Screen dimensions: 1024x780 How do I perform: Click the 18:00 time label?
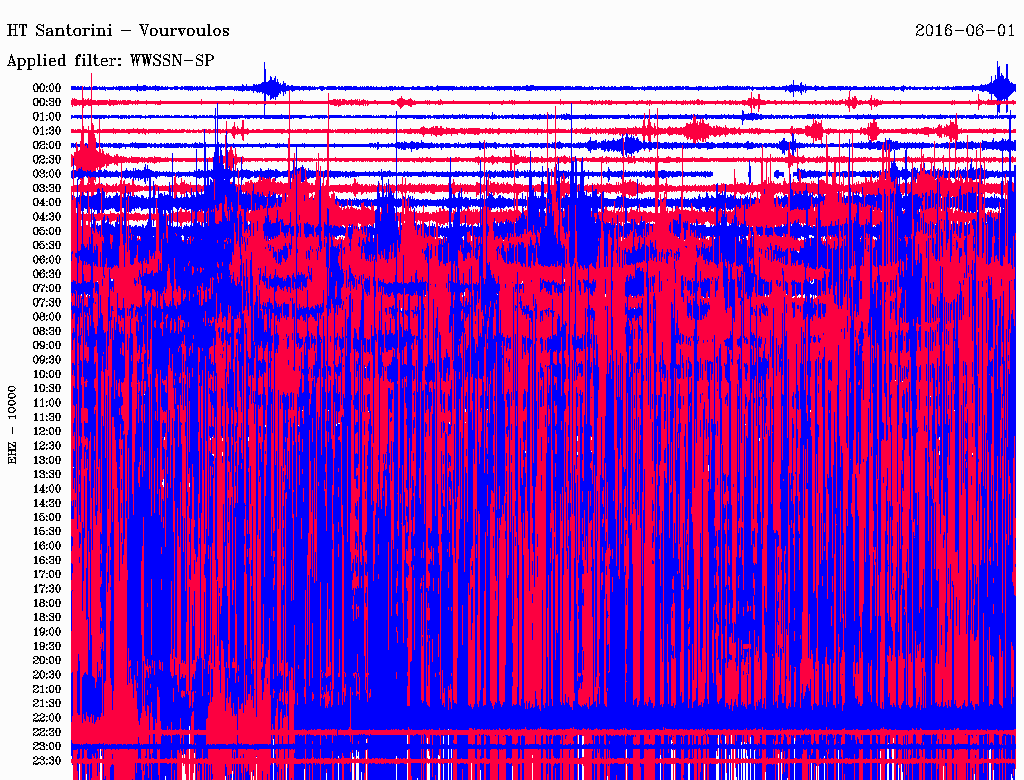tap(47, 603)
